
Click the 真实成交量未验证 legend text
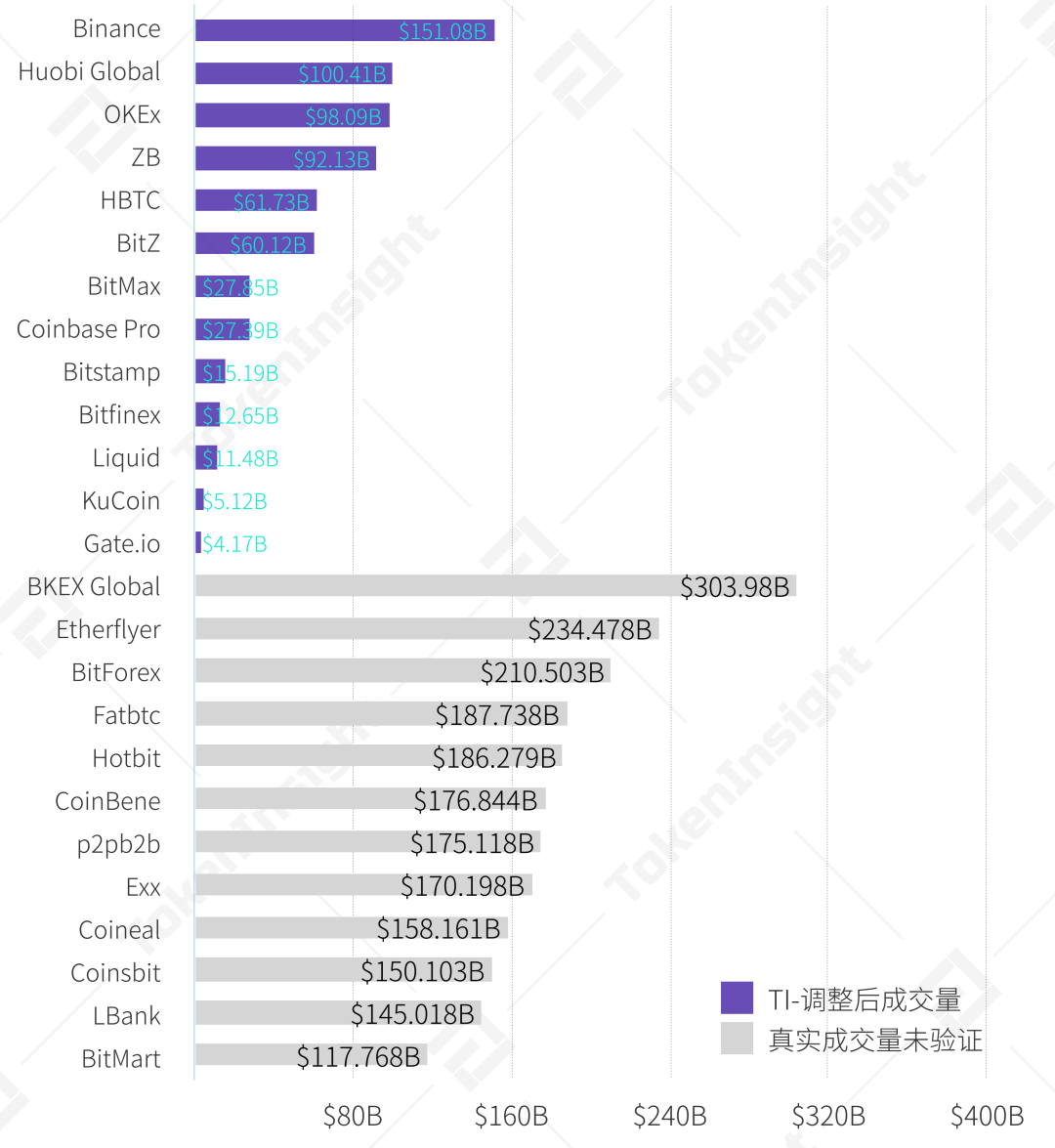click(x=875, y=1040)
